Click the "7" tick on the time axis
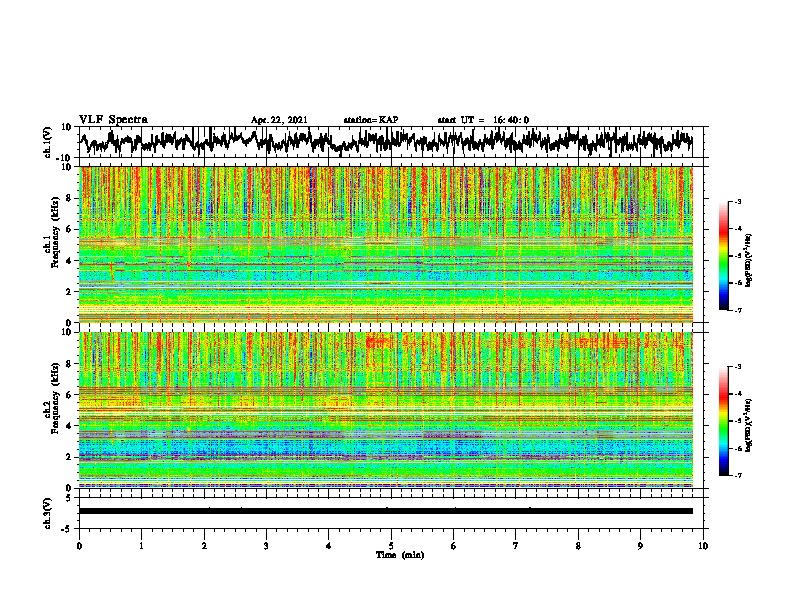 (x=516, y=546)
